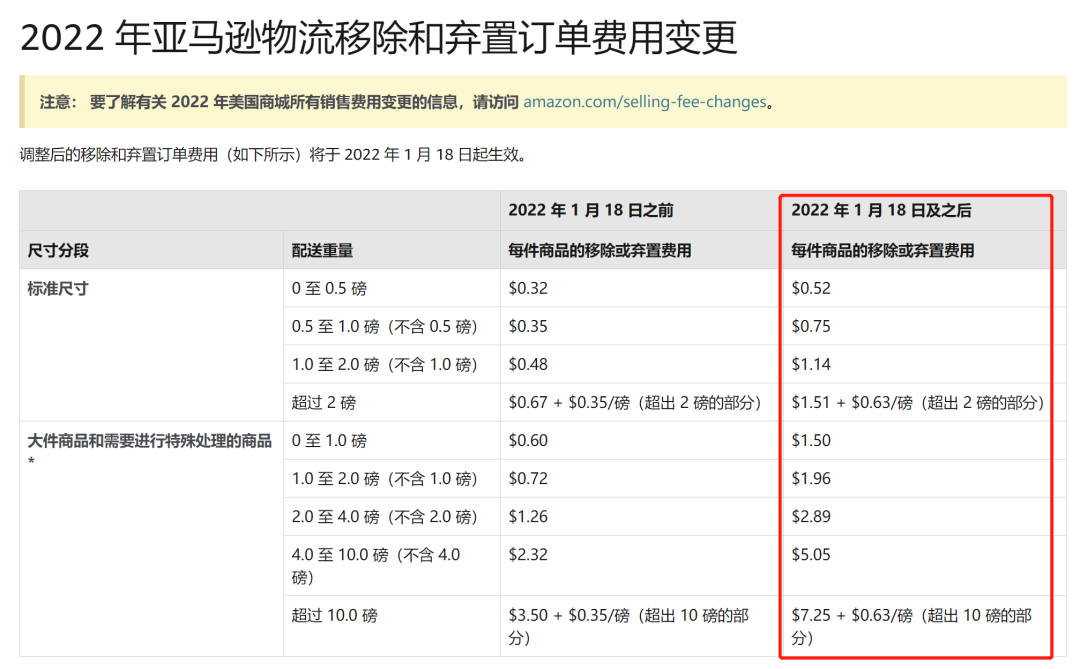Select the 超过 2 磅 weight cell

pyautogui.click(x=323, y=403)
